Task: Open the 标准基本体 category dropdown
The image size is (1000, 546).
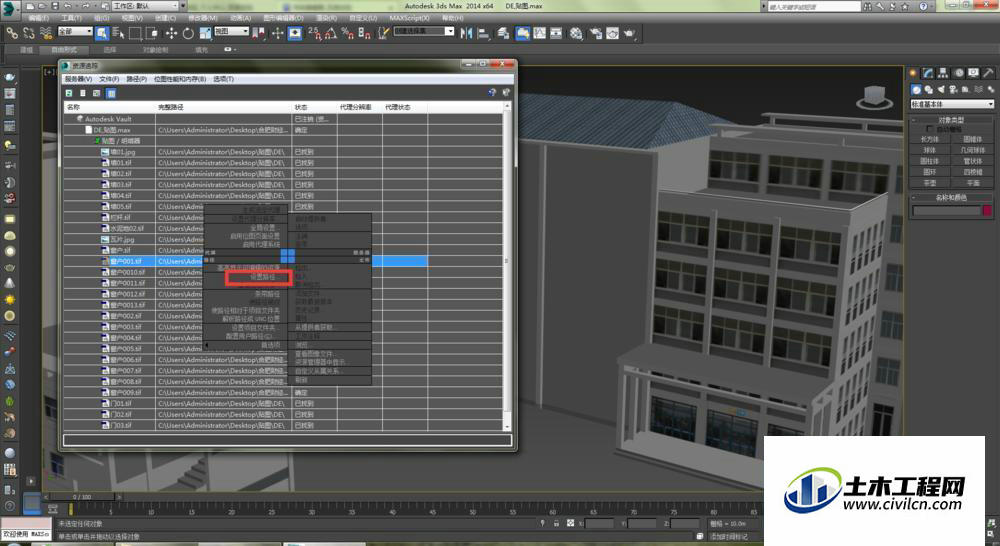Action: (952, 104)
